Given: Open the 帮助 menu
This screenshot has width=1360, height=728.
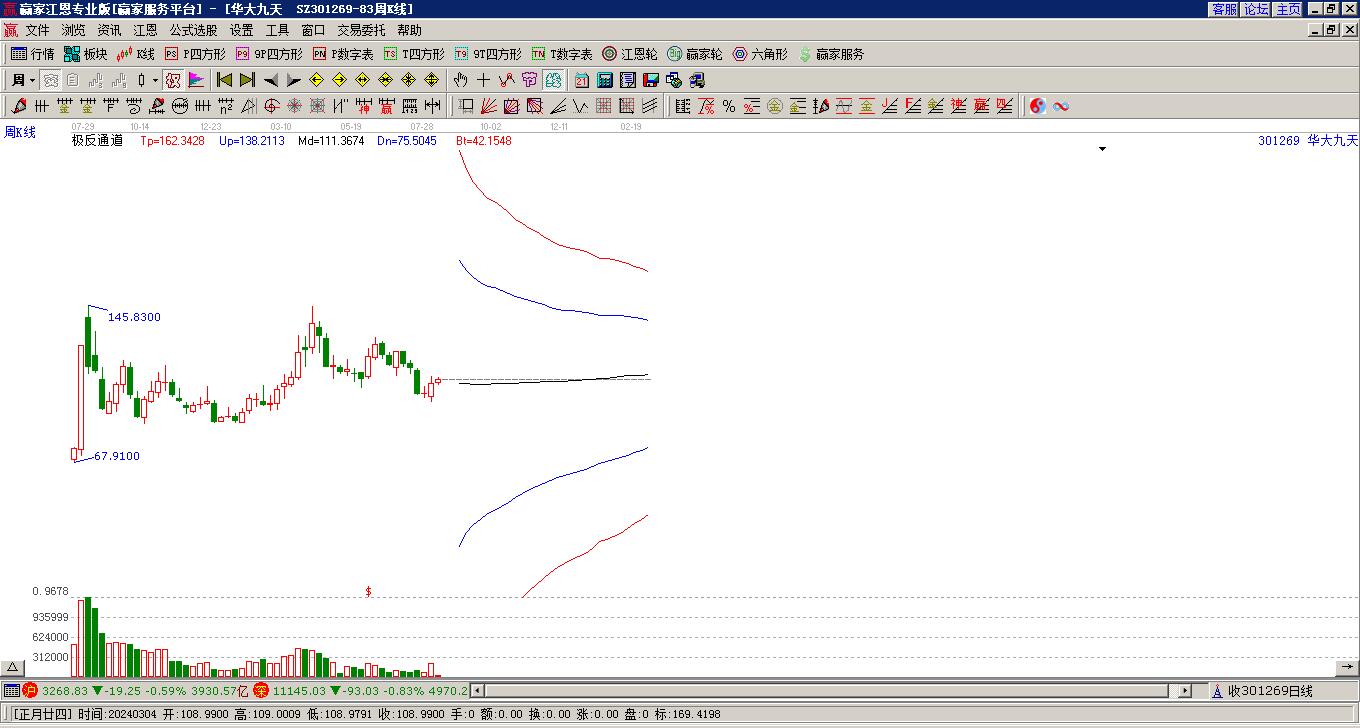Looking at the screenshot, I should [409, 31].
